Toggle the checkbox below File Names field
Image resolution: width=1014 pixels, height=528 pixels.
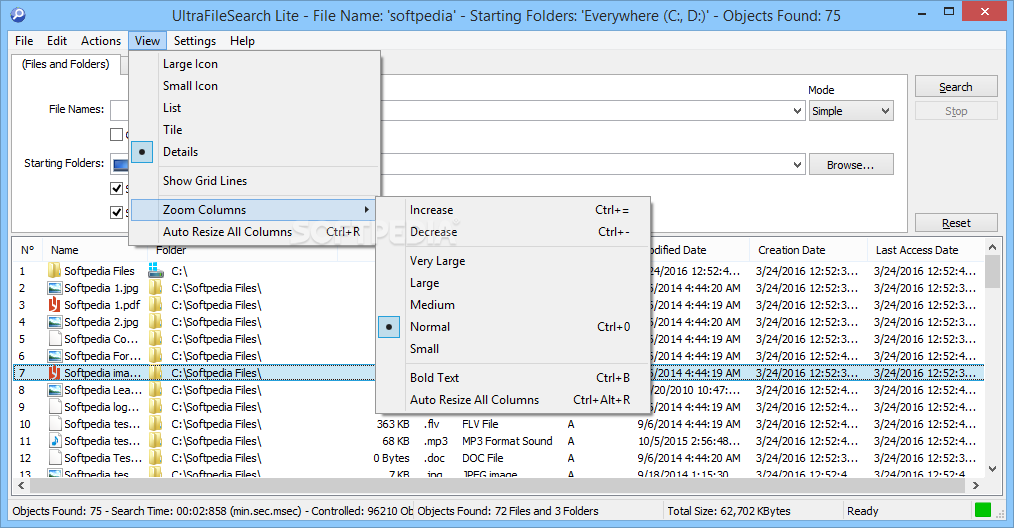pyautogui.click(x=116, y=135)
